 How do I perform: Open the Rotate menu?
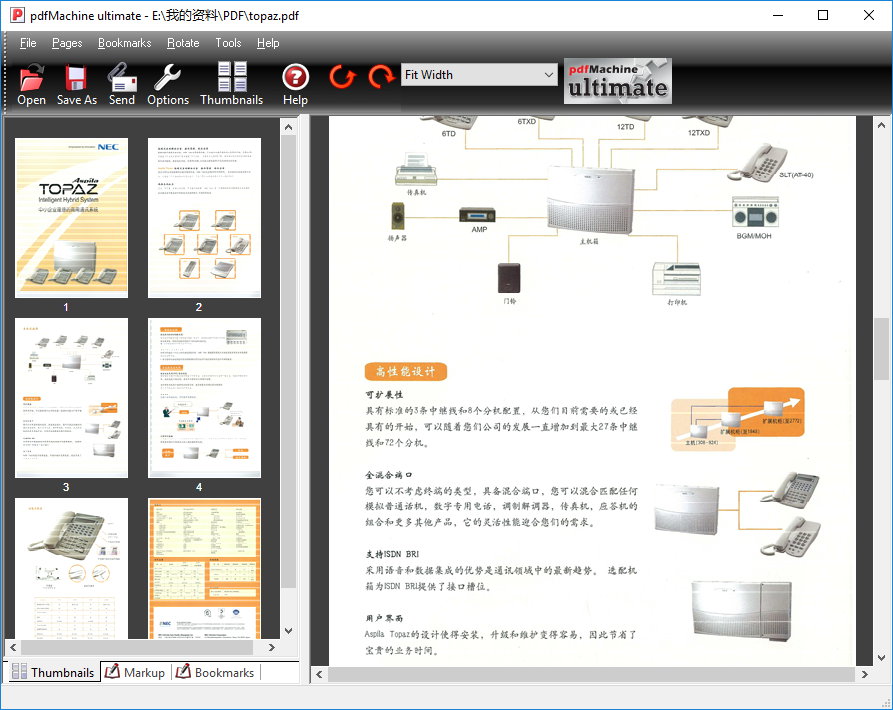click(183, 43)
